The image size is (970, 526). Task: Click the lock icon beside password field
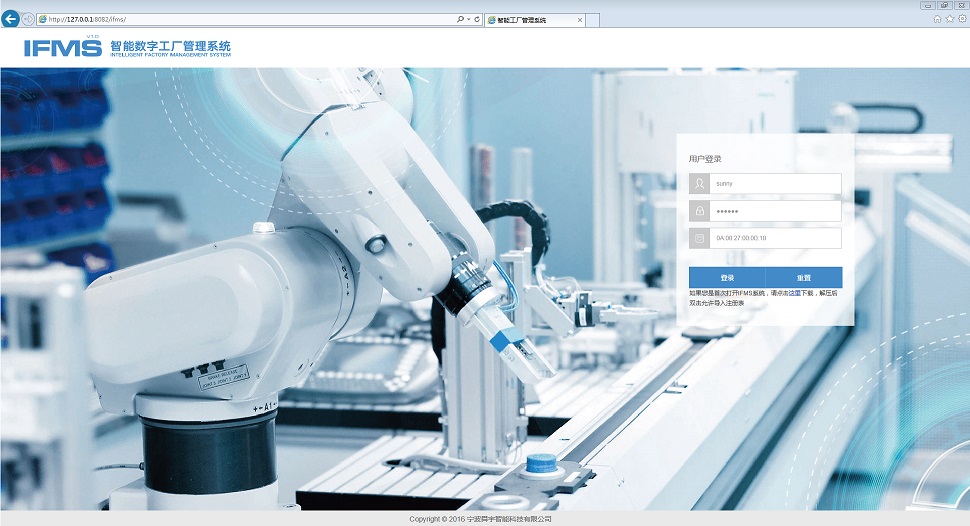click(699, 211)
